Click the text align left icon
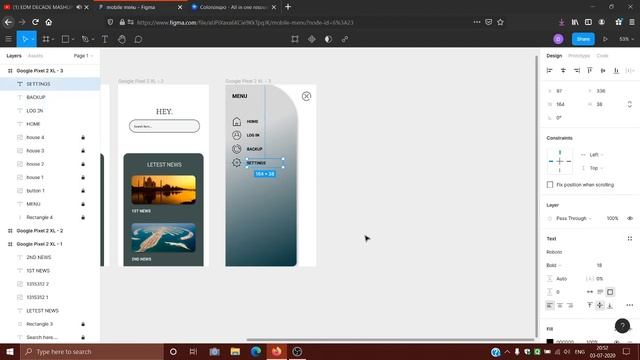 pos(550,305)
